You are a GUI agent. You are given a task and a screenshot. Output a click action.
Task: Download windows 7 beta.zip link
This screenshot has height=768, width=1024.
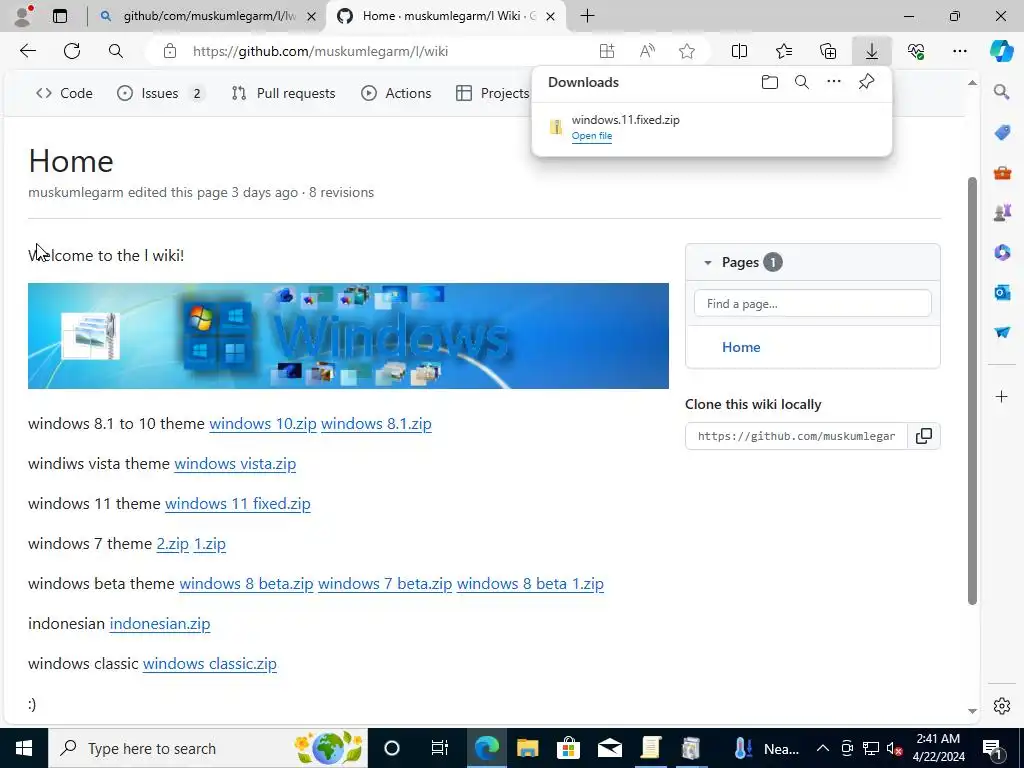385,583
